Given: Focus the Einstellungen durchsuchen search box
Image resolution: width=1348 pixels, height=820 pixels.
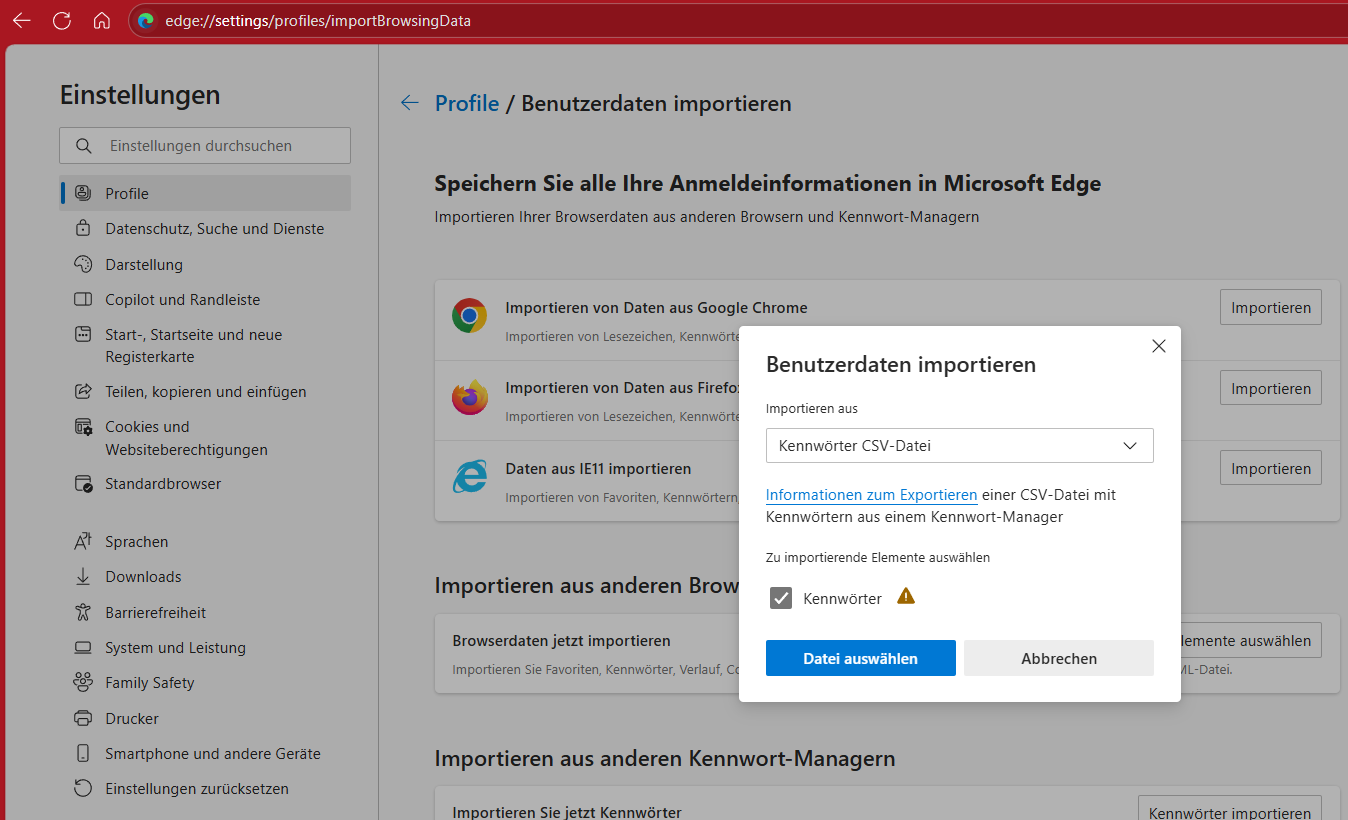Looking at the screenshot, I should pos(205,146).
